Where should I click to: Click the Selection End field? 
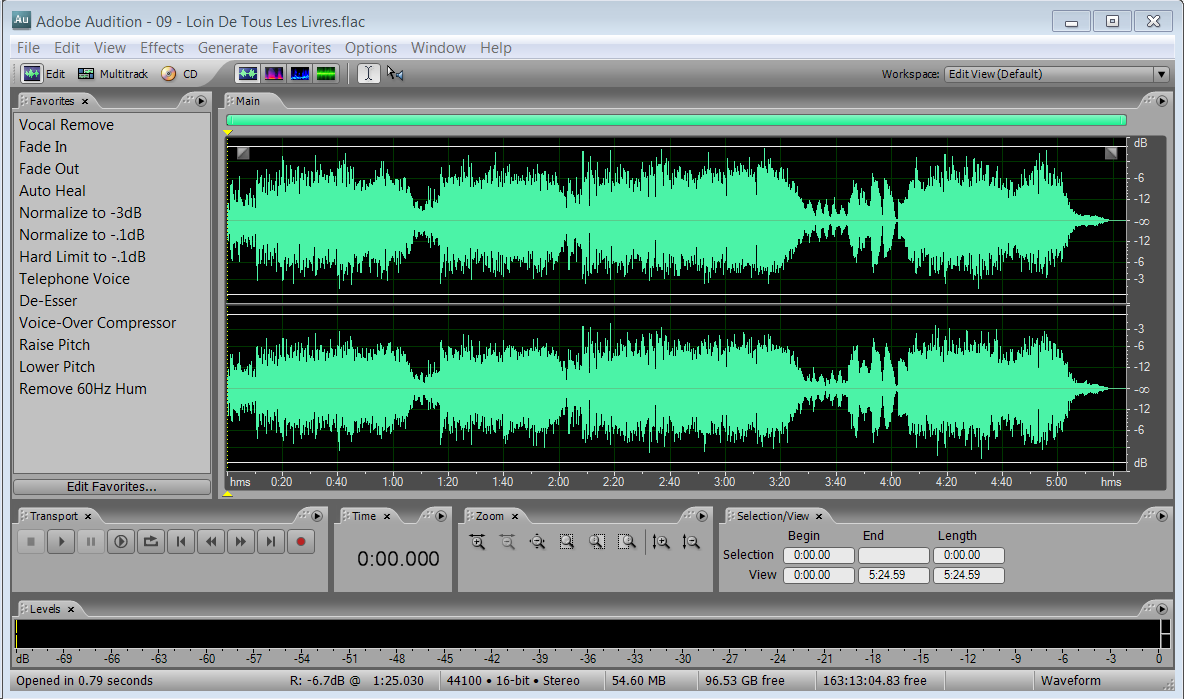click(x=894, y=556)
